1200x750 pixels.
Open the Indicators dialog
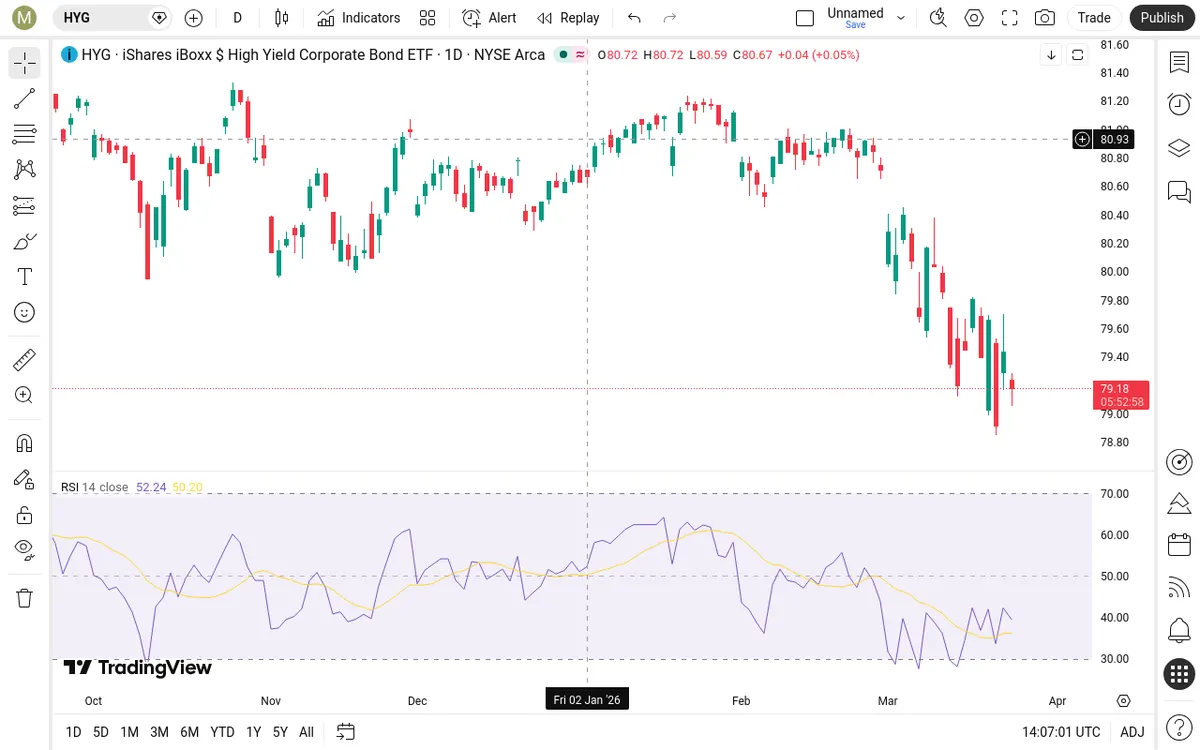point(358,17)
